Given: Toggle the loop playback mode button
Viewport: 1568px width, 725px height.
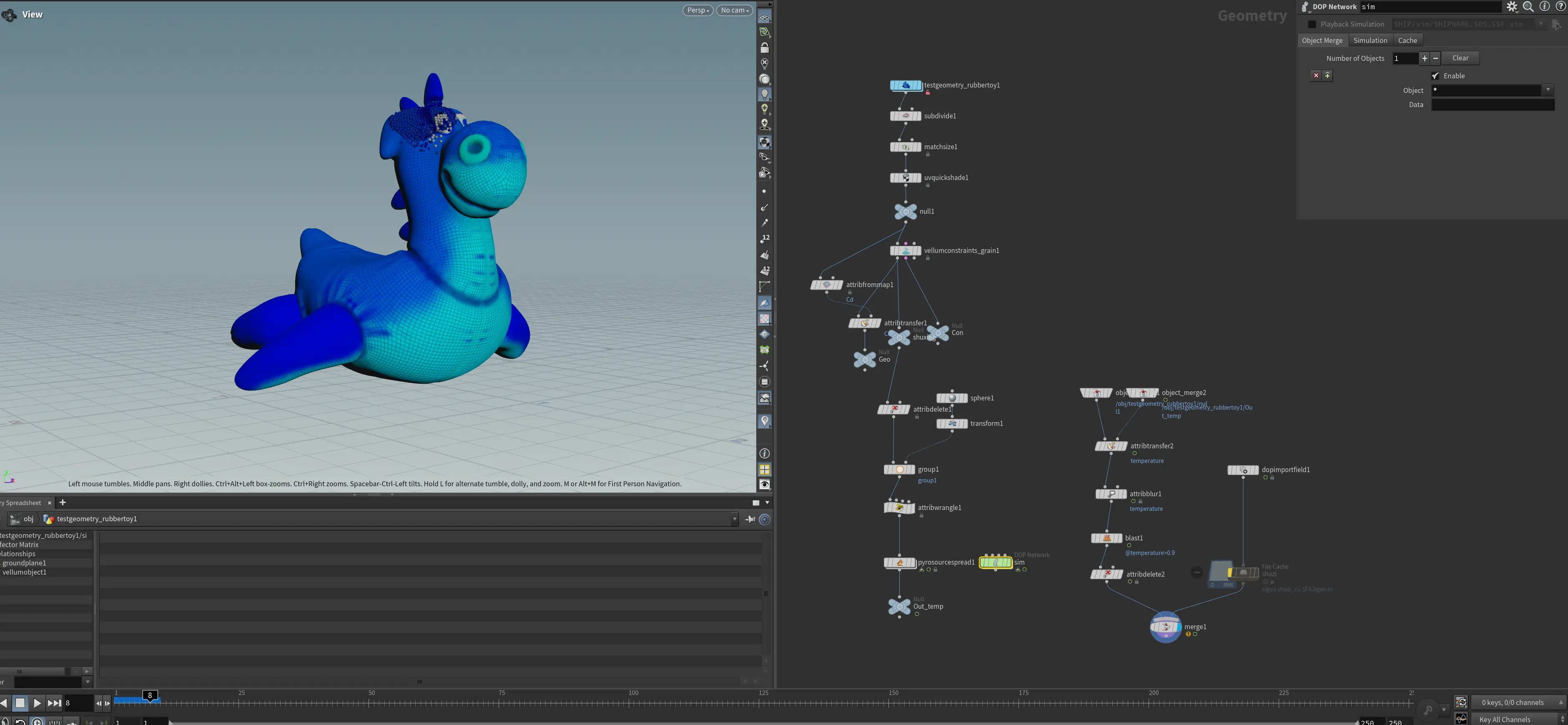Looking at the screenshot, I should click(20, 722).
